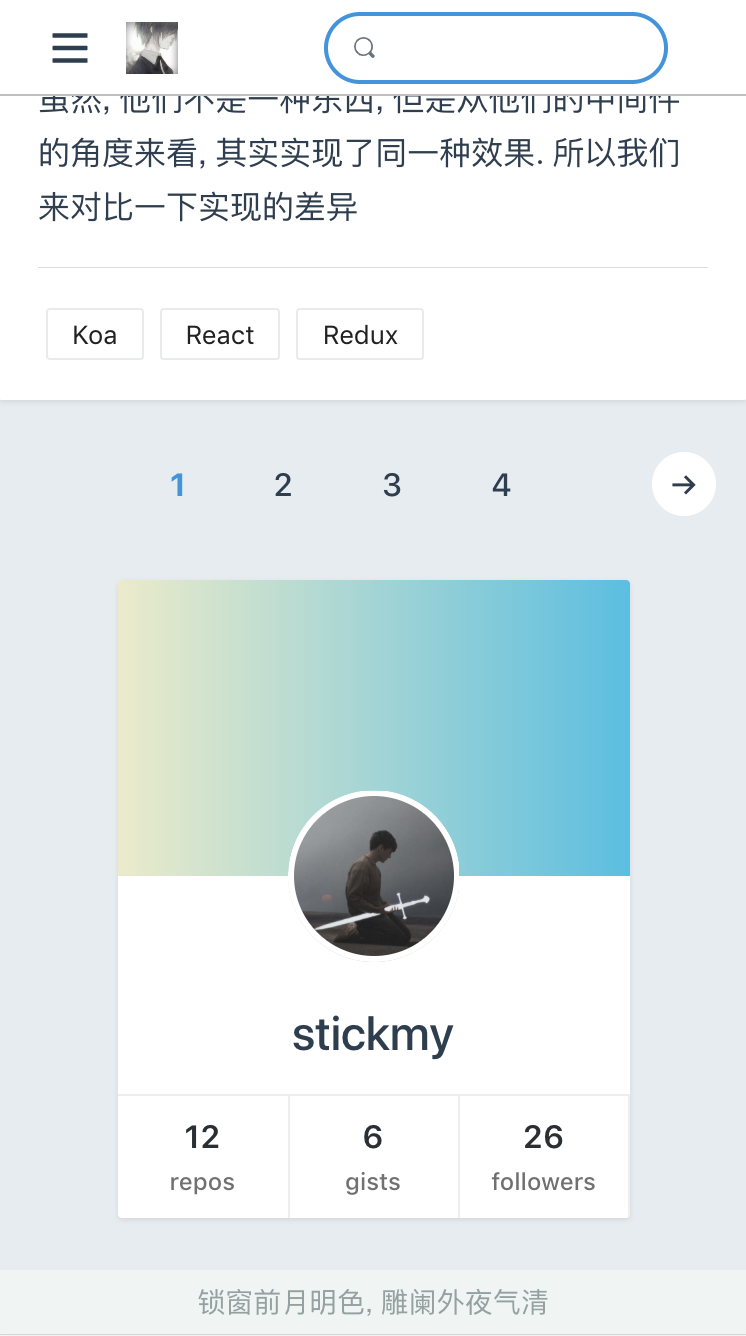
Task: View the 26 followers stat
Action: click(543, 1157)
